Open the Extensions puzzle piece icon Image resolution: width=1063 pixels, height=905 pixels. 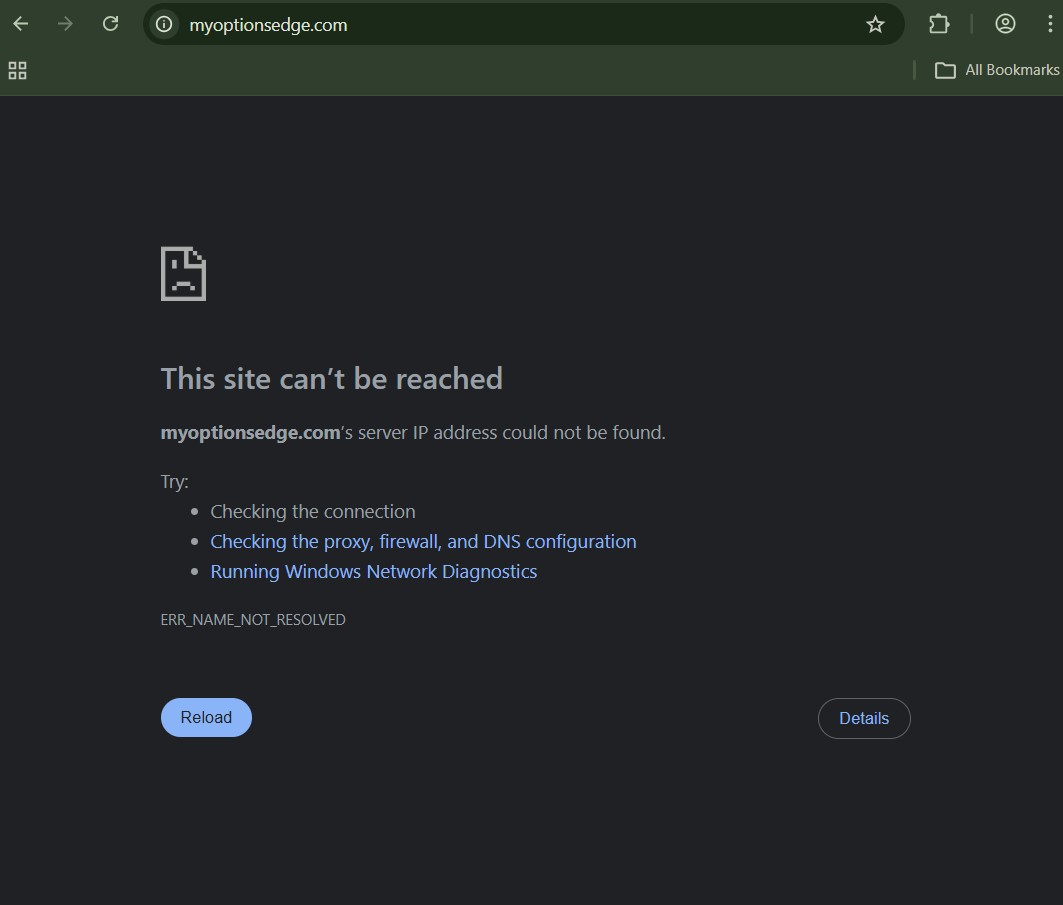938,23
